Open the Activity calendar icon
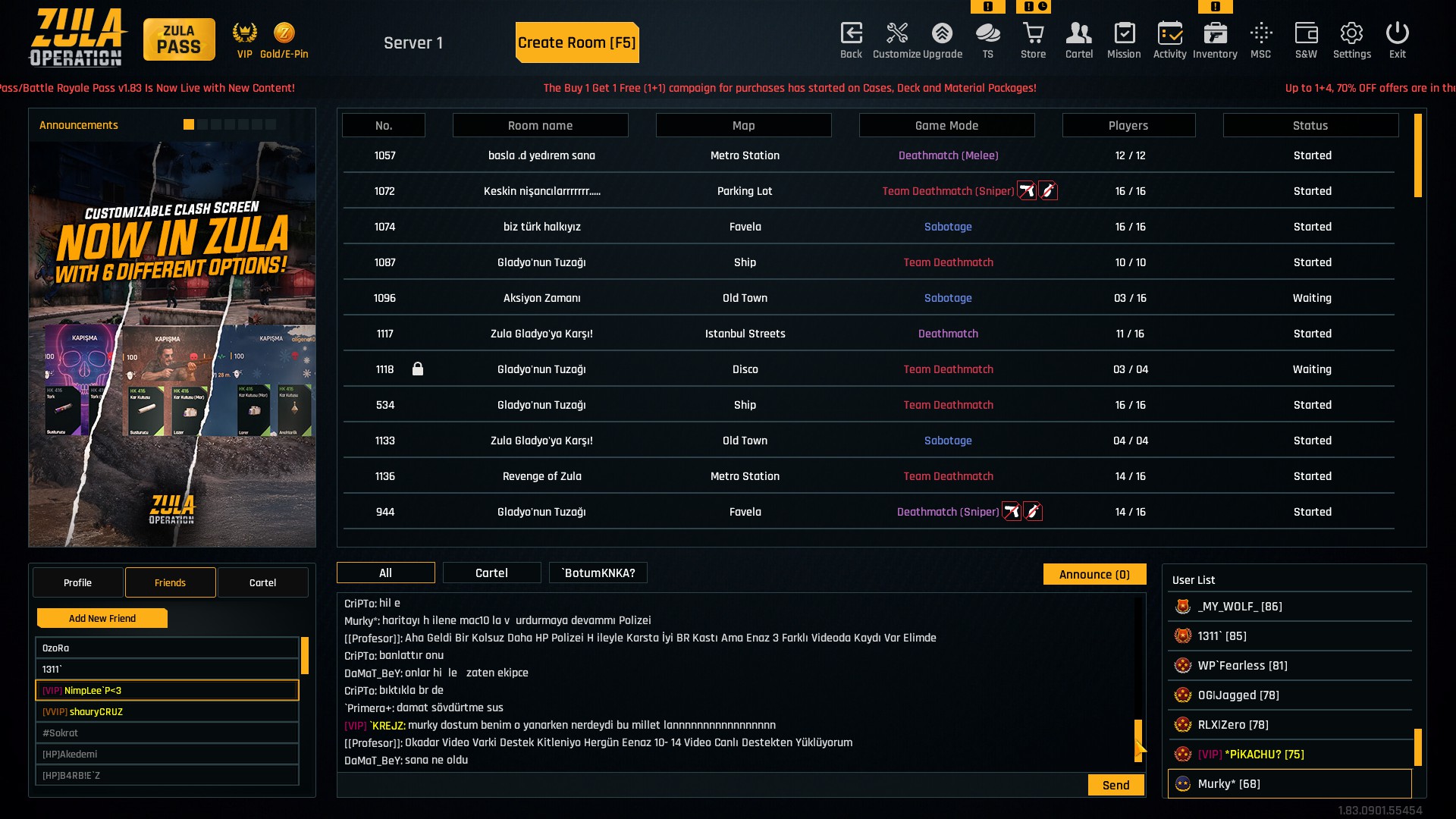The image size is (1456, 819). (1170, 33)
